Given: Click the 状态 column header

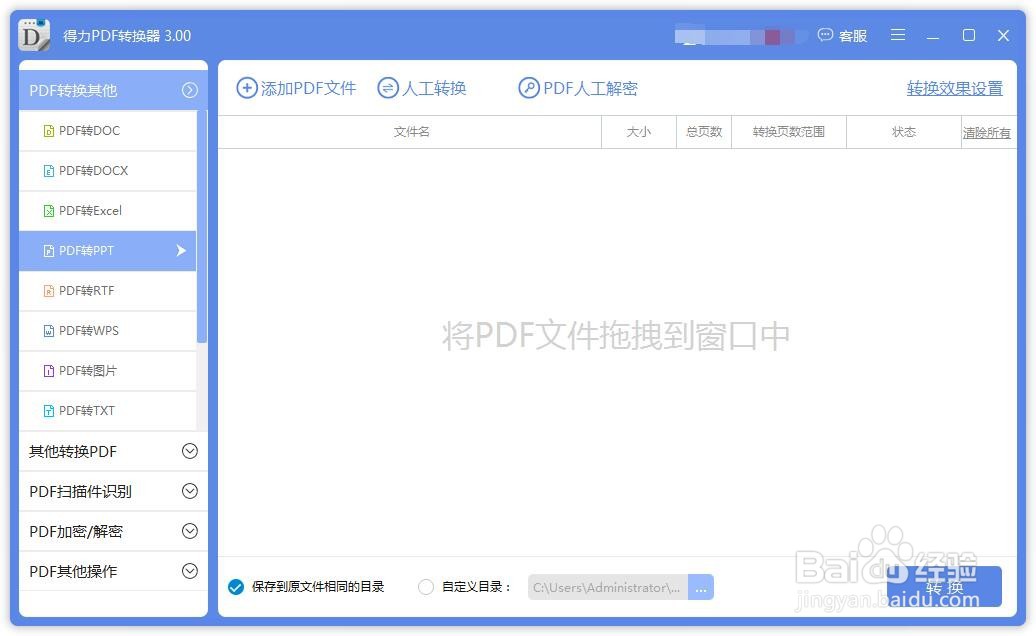Looking at the screenshot, I should (904, 132).
